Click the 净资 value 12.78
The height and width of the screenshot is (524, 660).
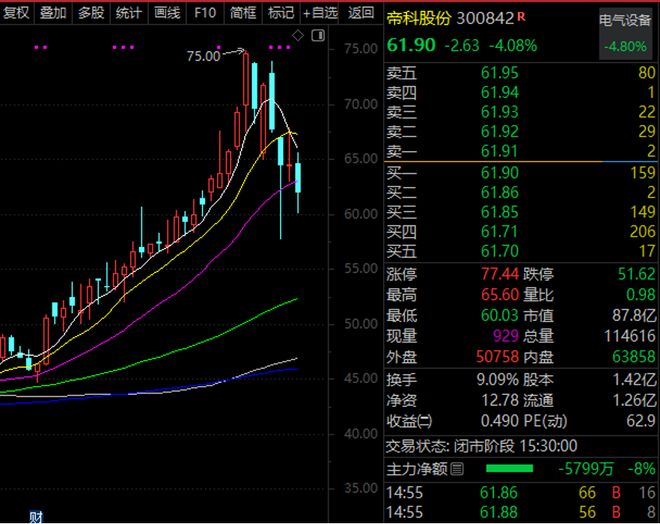pyautogui.click(x=500, y=400)
